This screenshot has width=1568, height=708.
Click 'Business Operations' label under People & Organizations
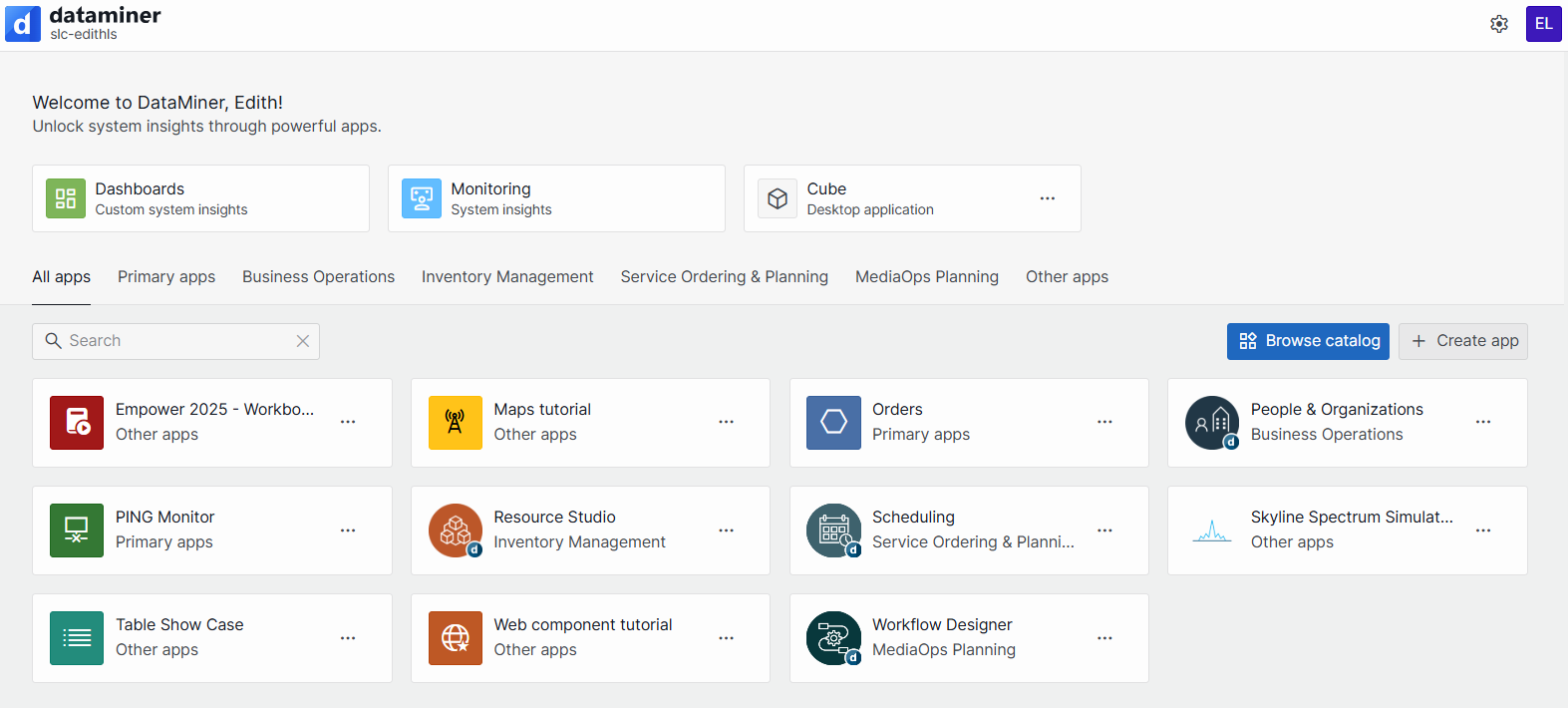click(1327, 435)
